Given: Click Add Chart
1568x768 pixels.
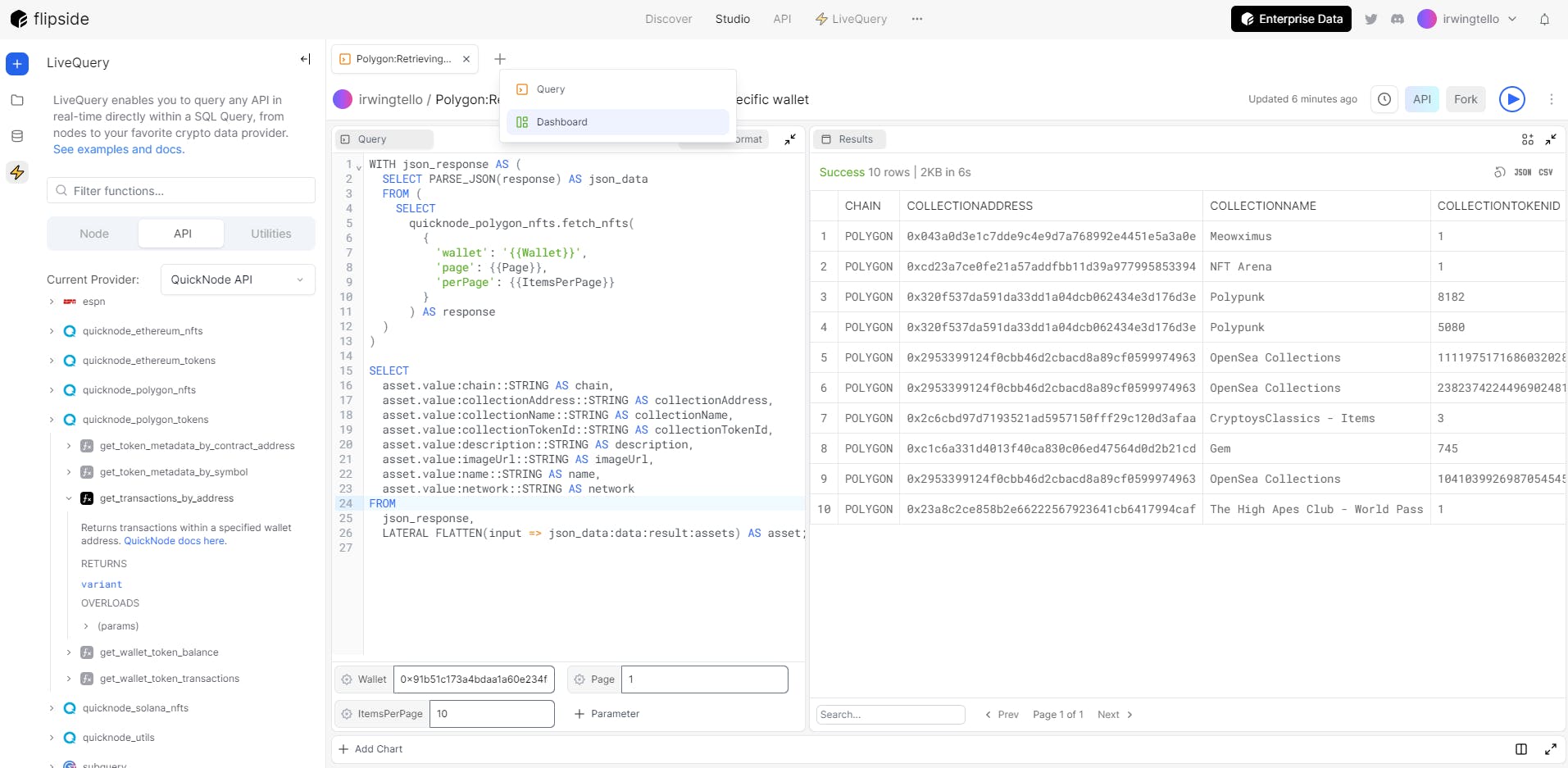Looking at the screenshot, I should [x=370, y=749].
